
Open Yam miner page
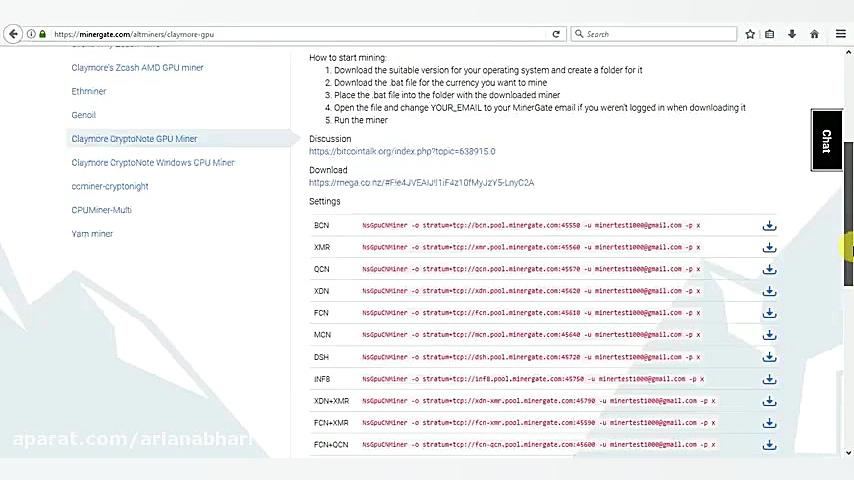click(x=92, y=234)
